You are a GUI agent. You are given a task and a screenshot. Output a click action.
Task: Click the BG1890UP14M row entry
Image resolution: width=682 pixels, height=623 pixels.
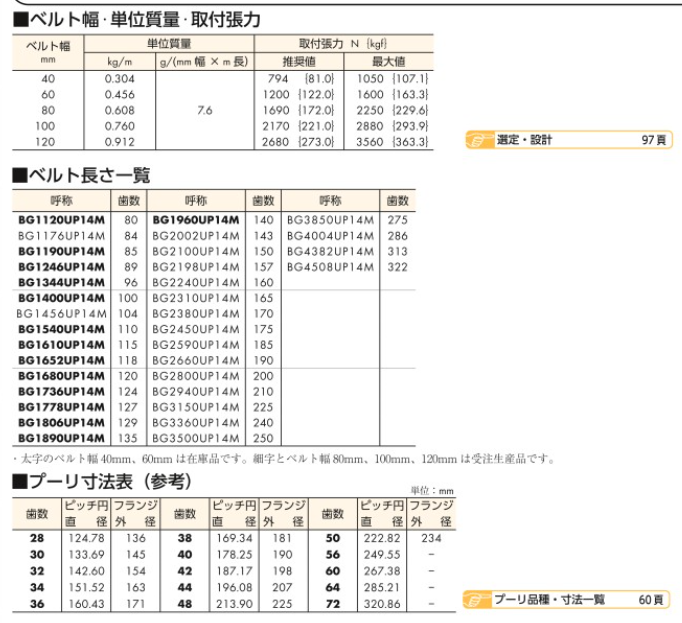pyautogui.click(x=62, y=438)
